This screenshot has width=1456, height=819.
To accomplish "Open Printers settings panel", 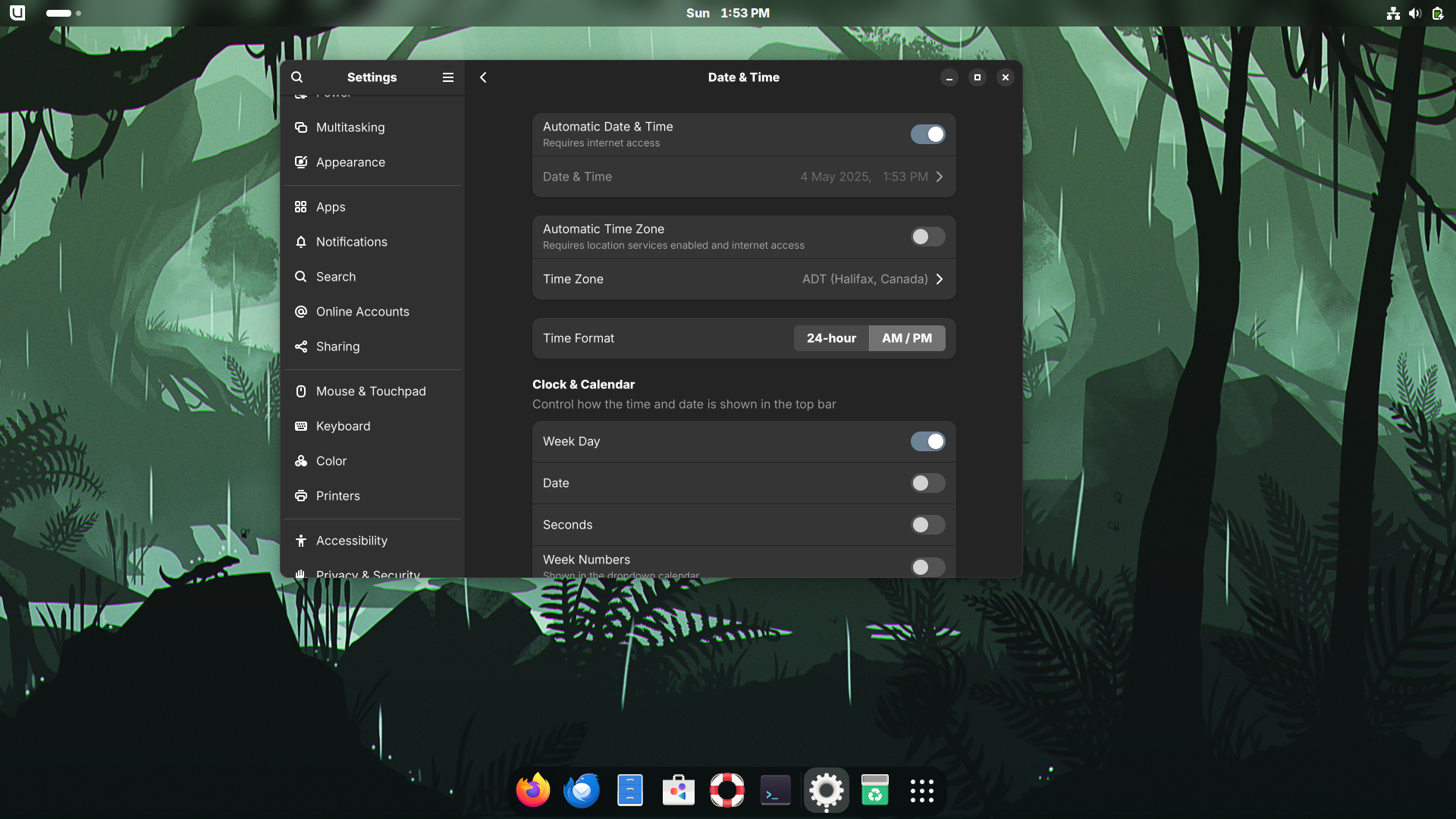I will [372, 496].
